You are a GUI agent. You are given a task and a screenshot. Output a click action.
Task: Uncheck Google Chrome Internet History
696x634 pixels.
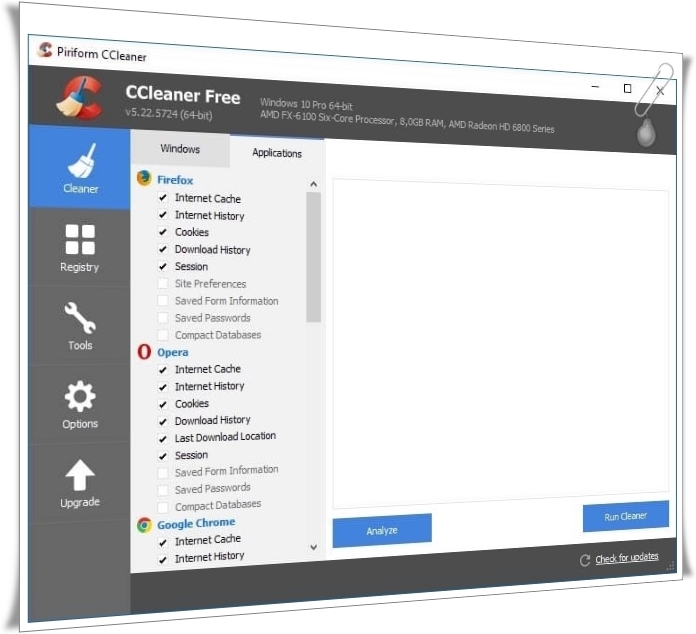(x=163, y=560)
